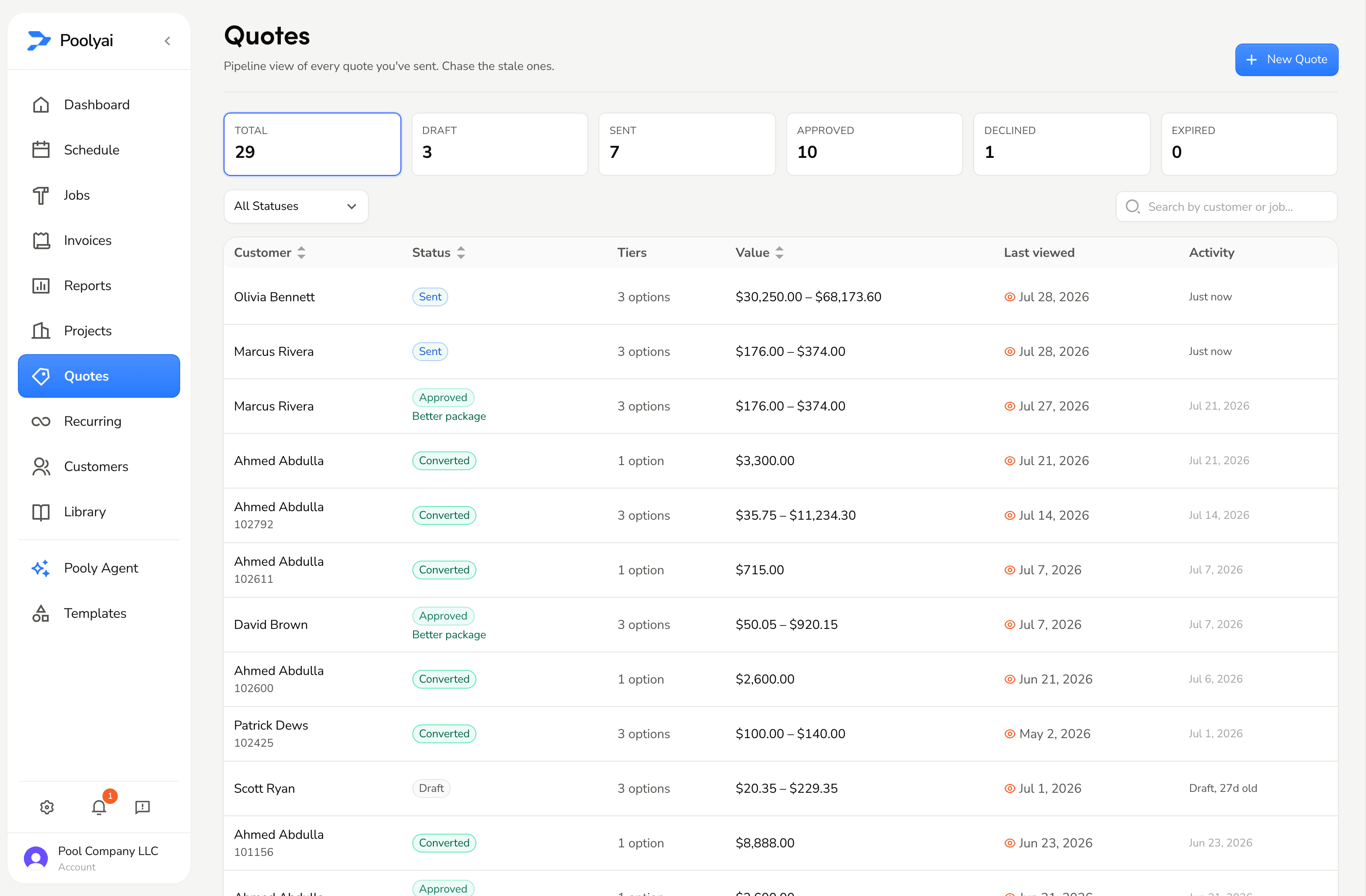Click the search magnifier icon
The height and width of the screenshot is (896, 1366).
[x=1132, y=207]
